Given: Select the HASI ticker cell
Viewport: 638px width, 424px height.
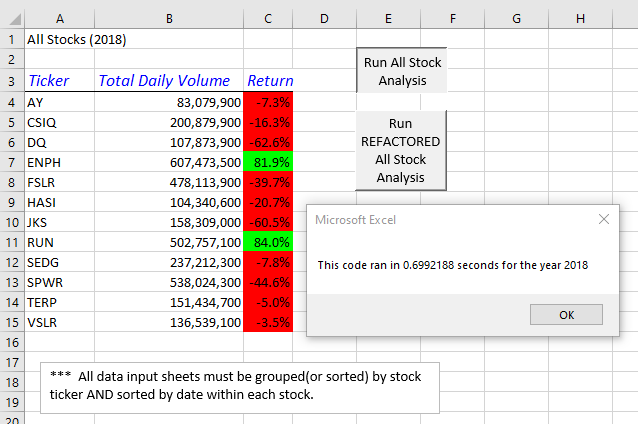Looking at the screenshot, I should pos(59,202).
